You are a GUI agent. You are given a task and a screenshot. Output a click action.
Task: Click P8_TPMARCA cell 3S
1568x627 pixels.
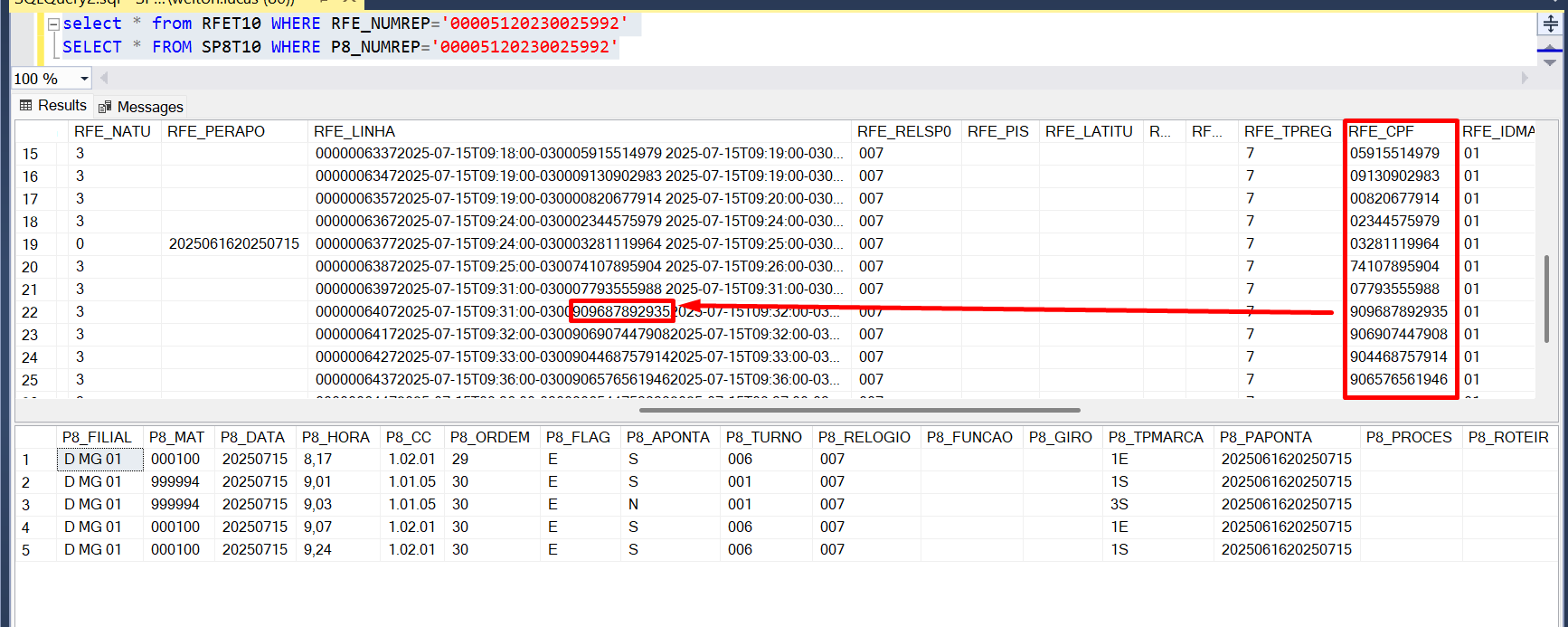click(x=1158, y=505)
